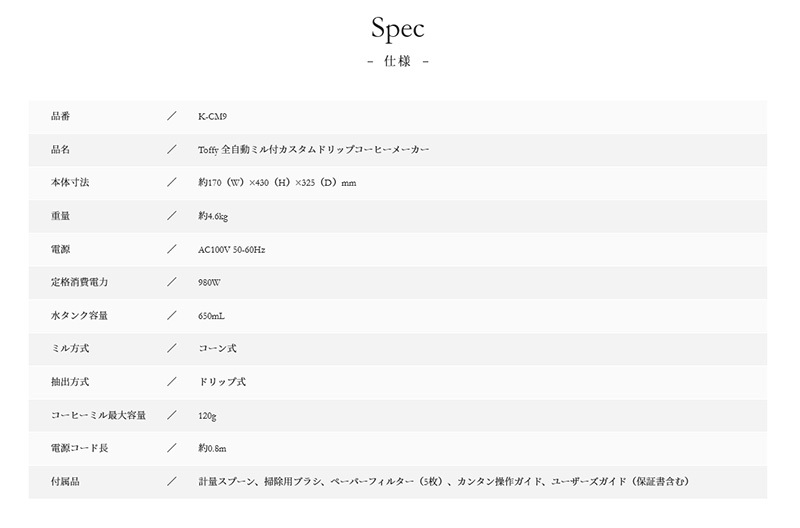Select the 980W power value

(x=209, y=283)
